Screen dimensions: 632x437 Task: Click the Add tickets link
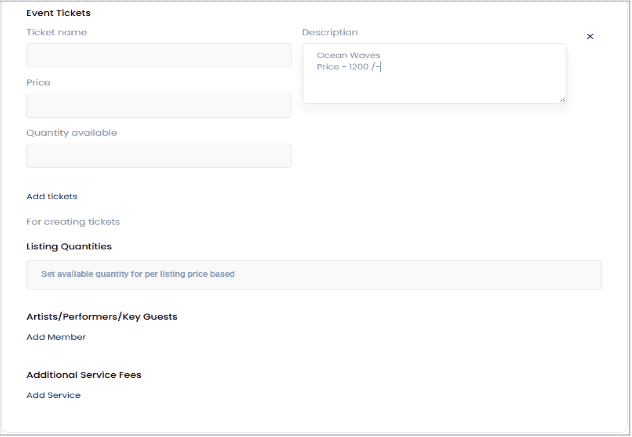pyautogui.click(x=52, y=196)
